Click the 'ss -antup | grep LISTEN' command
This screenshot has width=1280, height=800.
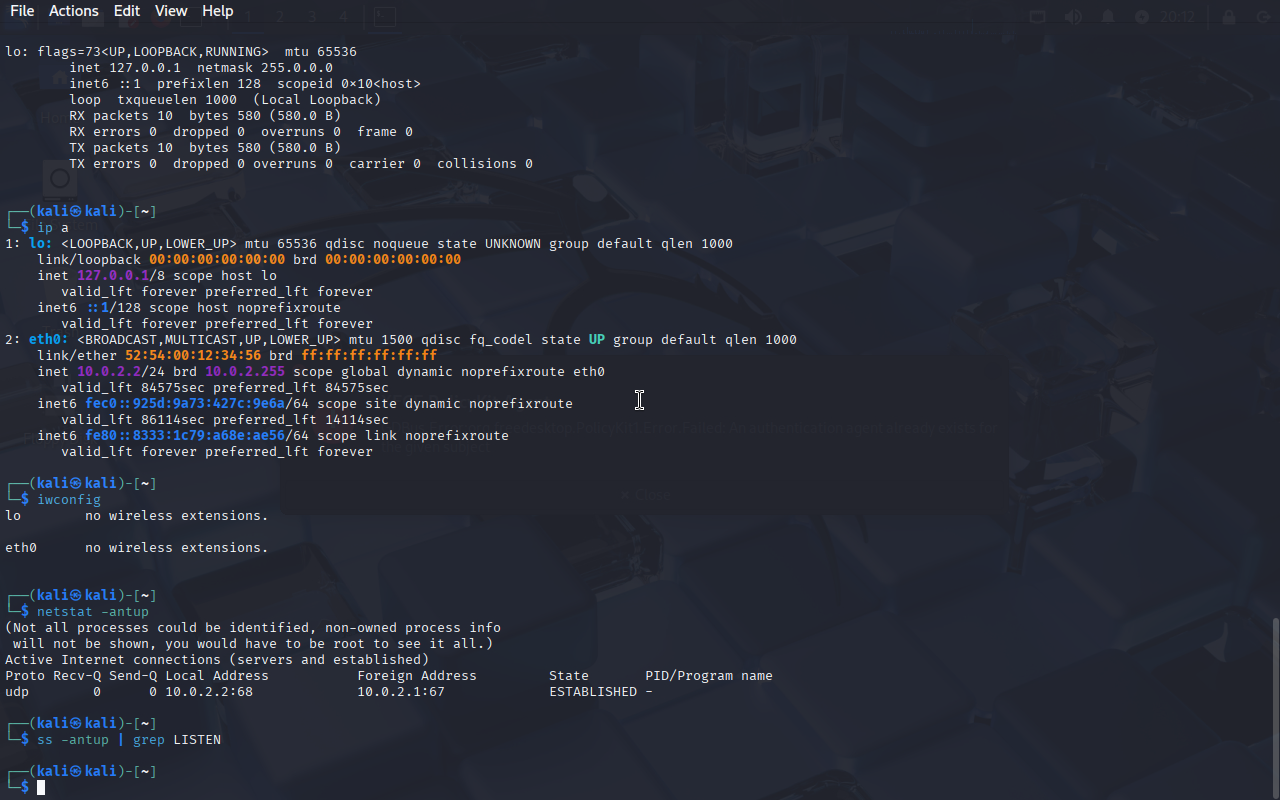tap(129, 740)
